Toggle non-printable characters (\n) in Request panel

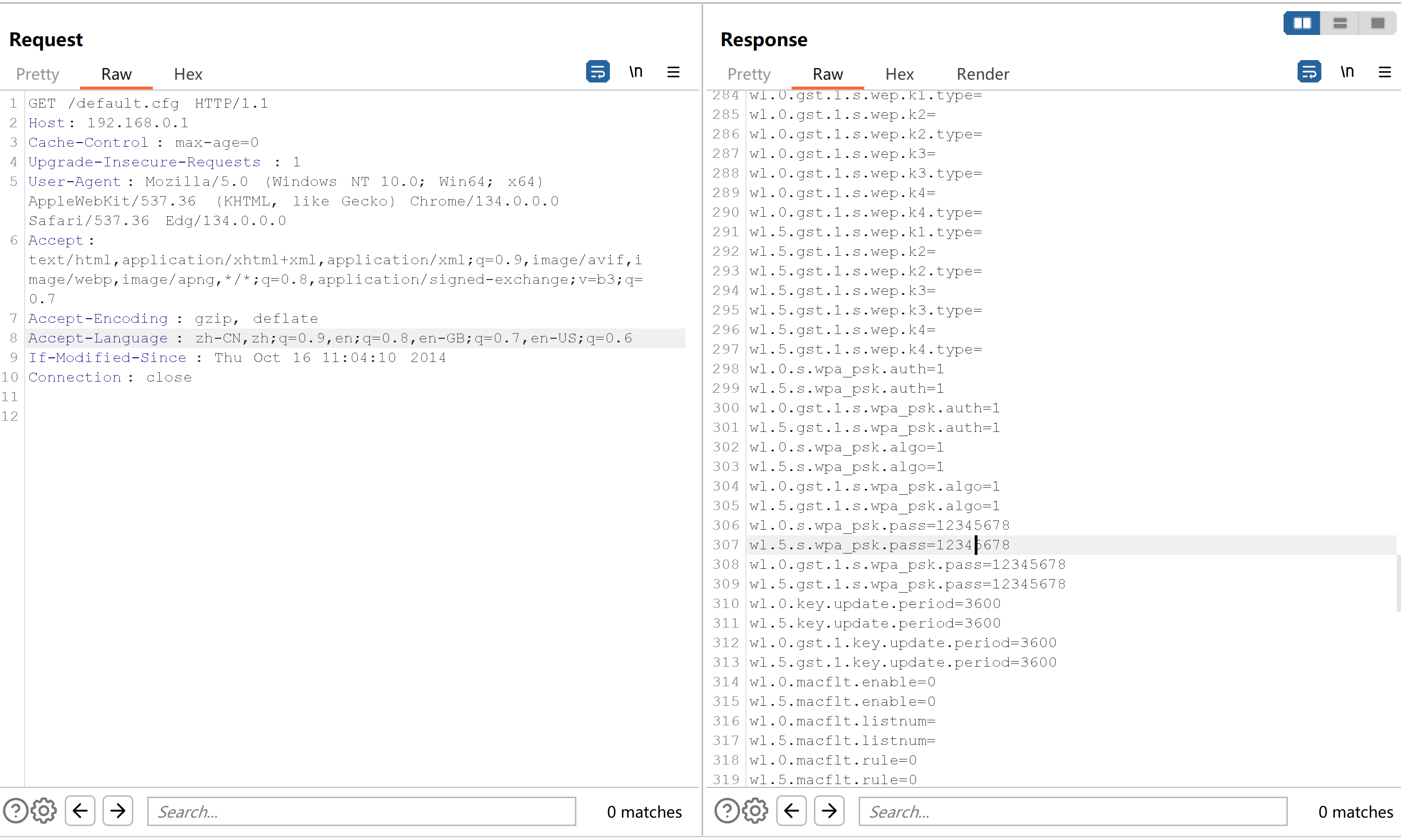636,72
